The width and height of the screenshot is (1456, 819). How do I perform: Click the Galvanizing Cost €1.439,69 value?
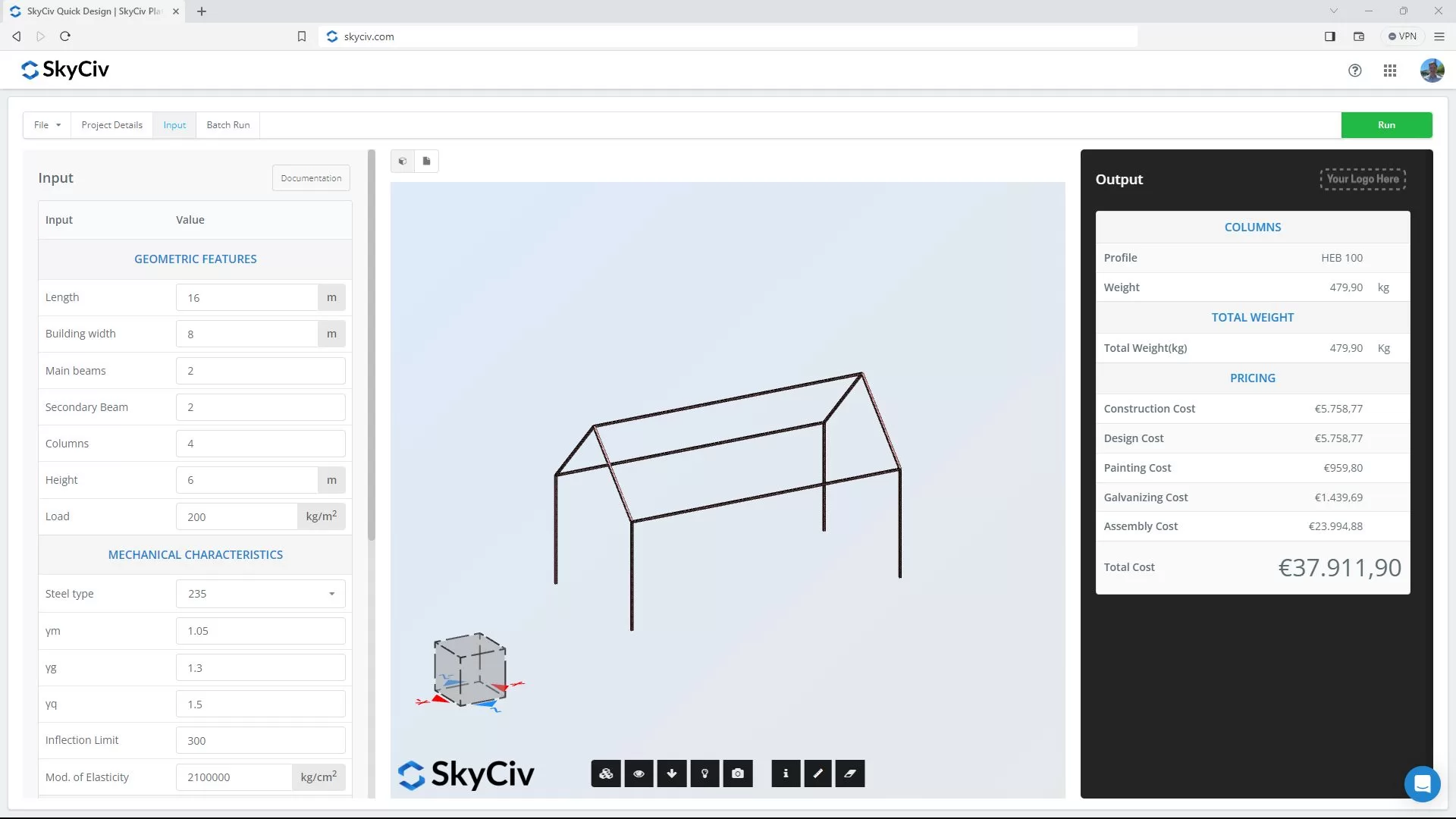(1338, 497)
